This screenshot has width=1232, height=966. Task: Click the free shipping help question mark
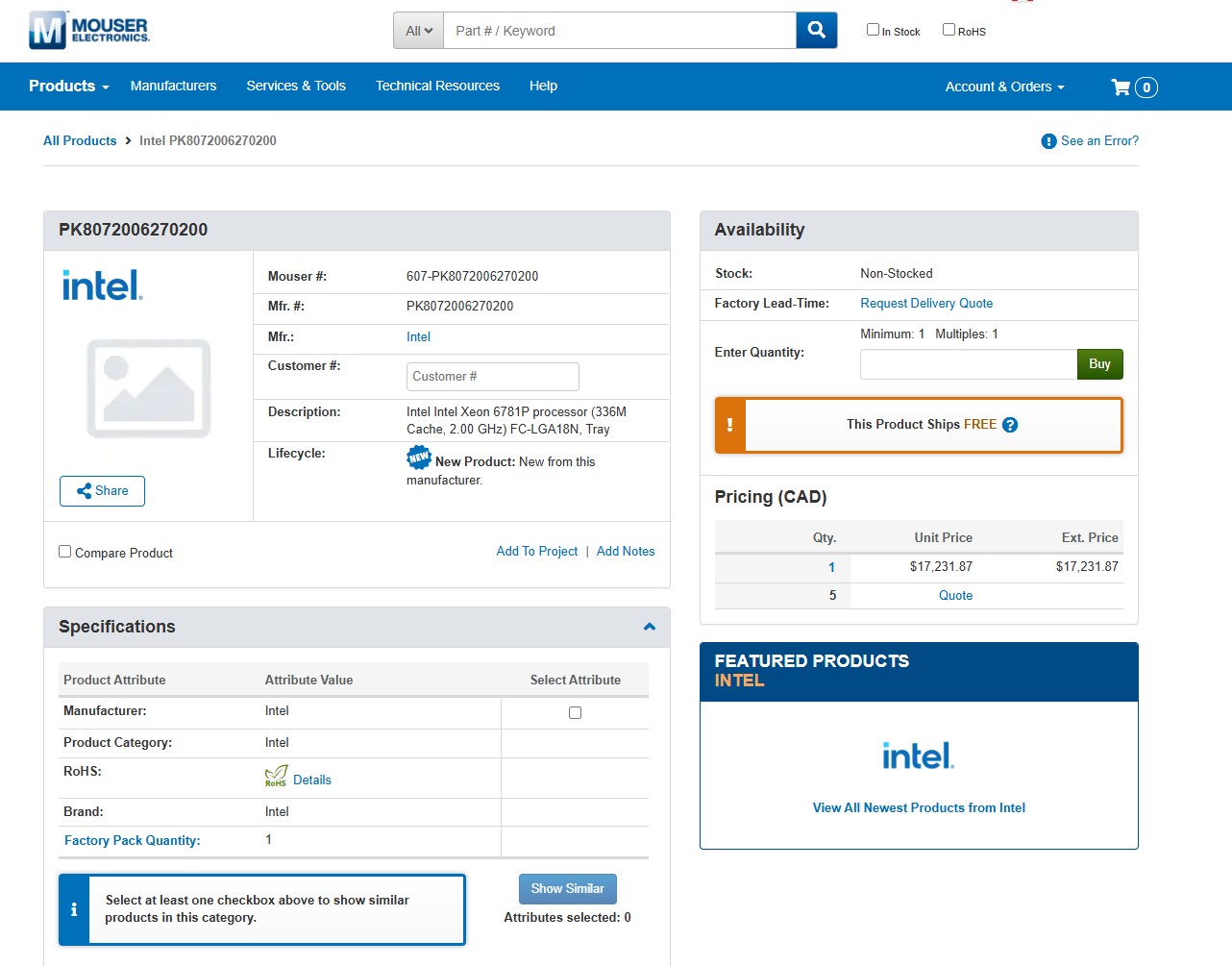1010,425
